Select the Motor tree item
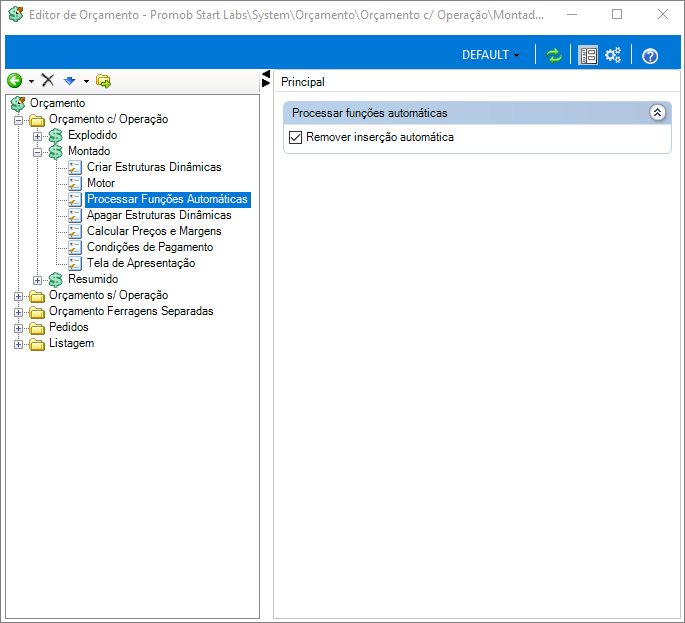 coord(100,183)
